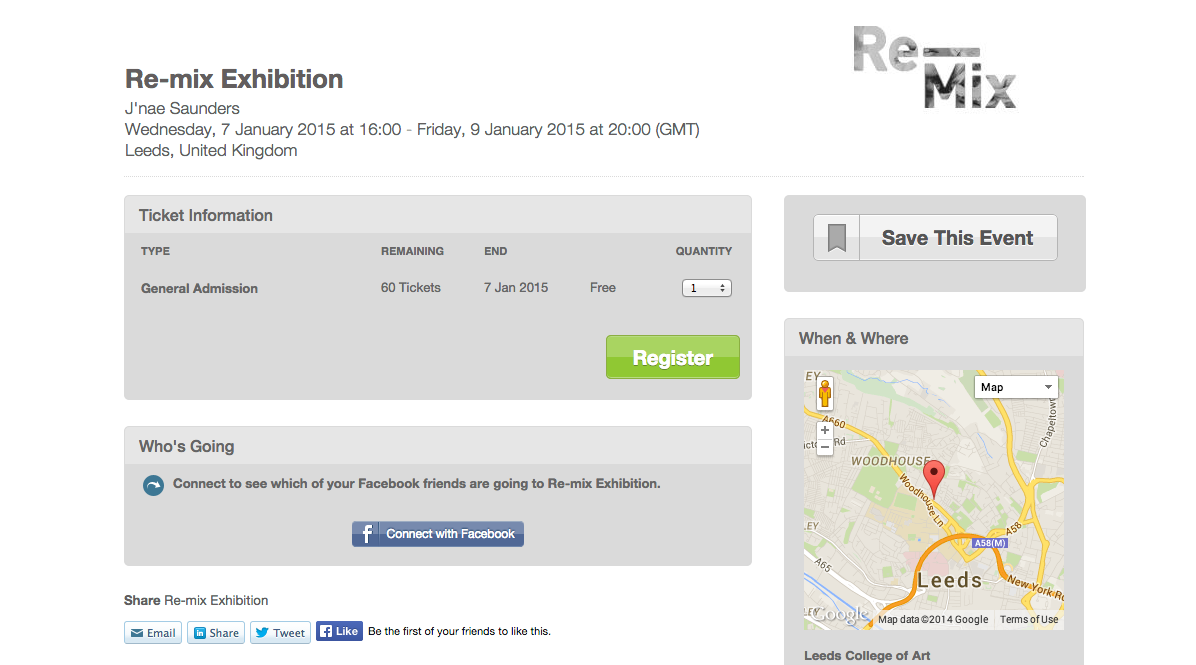This screenshot has width=1196, height=665.
Task: Open the map Terms of Use link
Action: 1029,619
